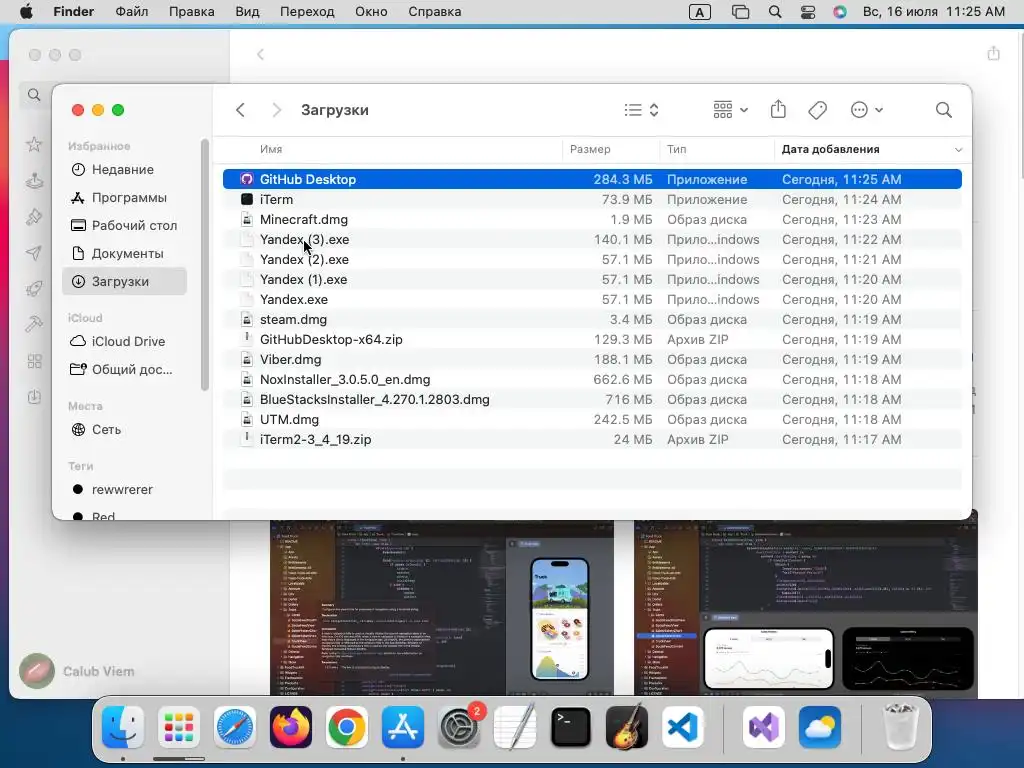1024x768 pixels.
Task: Open the grouping options dropdown
Action: pyautogui.click(x=730, y=110)
